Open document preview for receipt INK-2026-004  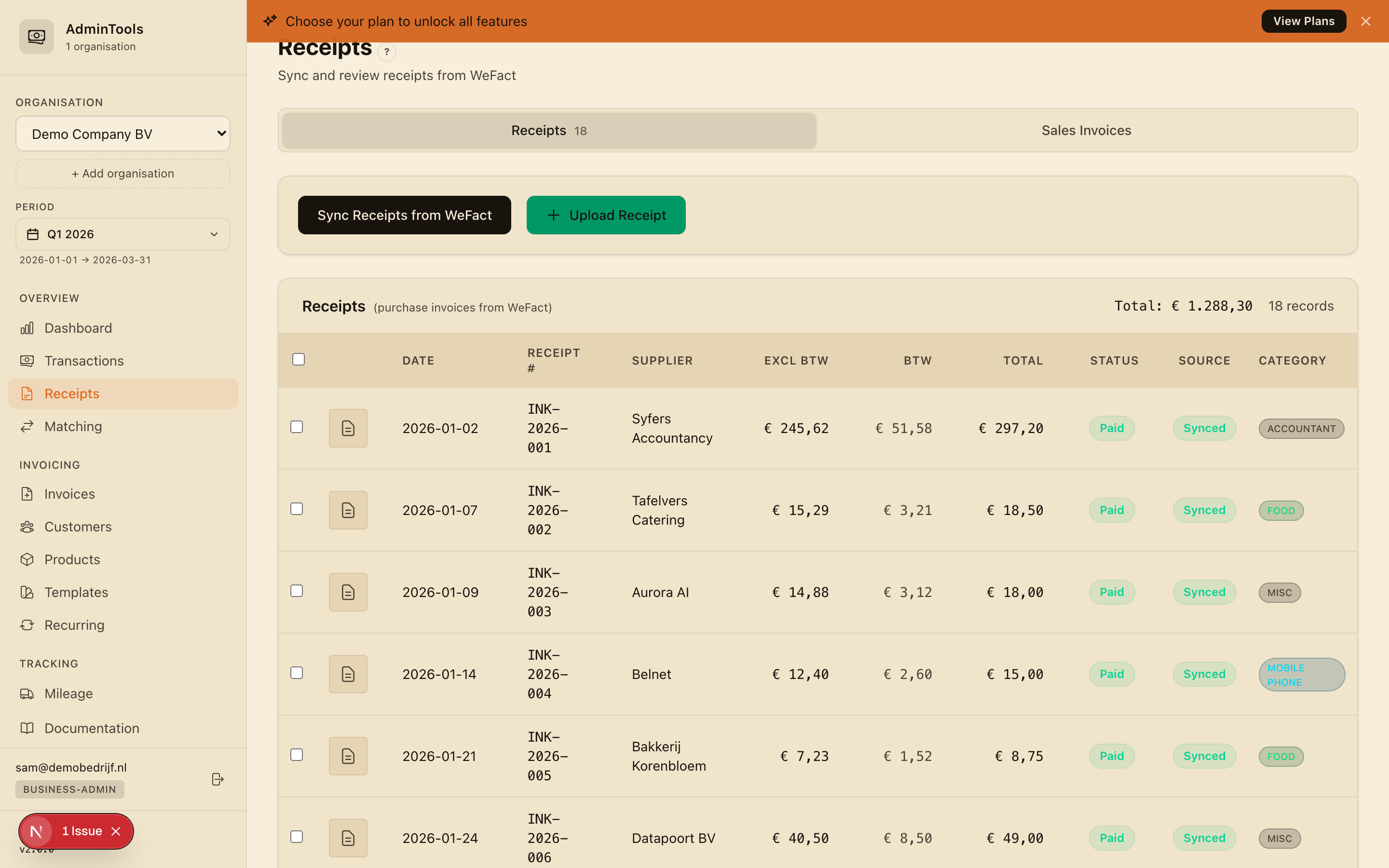(x=348, y=674)
